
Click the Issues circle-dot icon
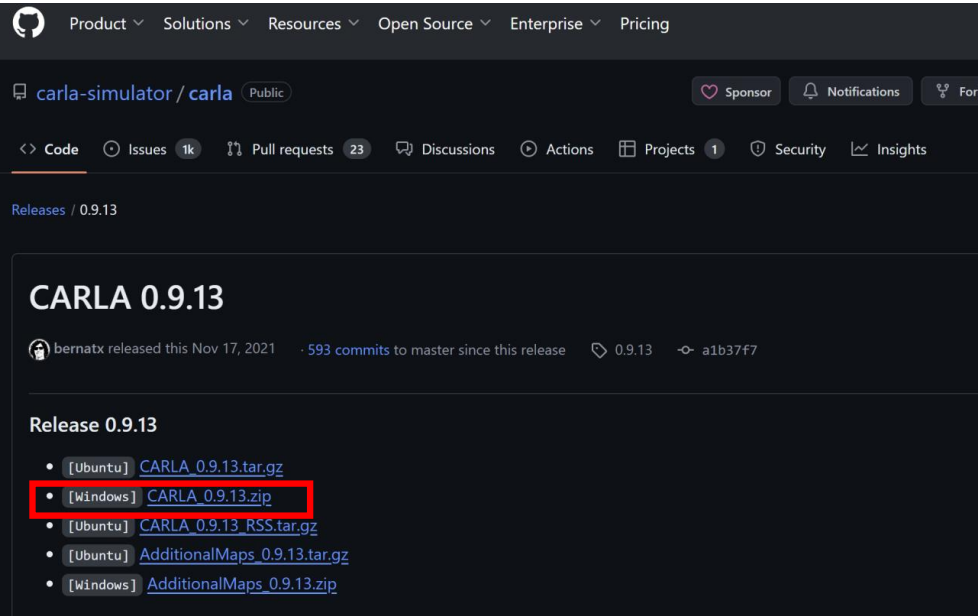point(111,148)
